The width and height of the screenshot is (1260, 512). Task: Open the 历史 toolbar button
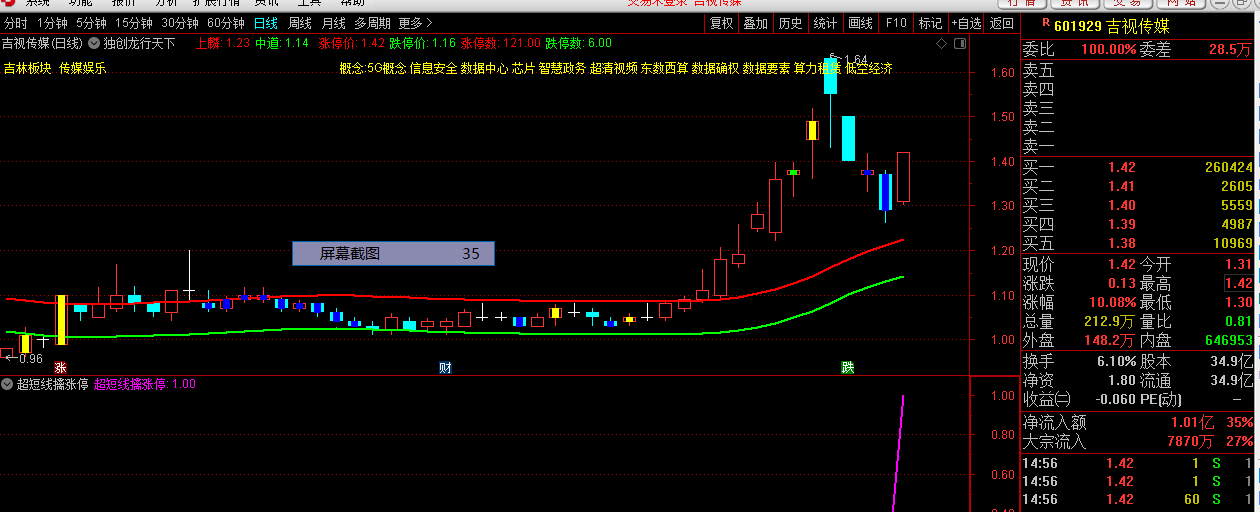[790, 23]
